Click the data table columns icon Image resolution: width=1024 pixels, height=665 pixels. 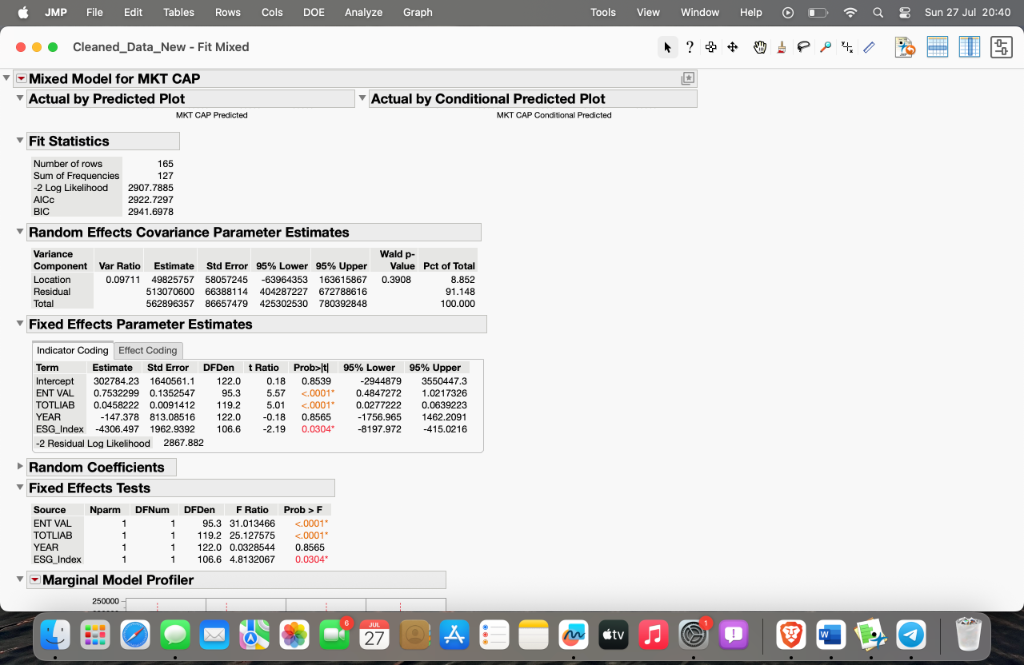click(x=969, y=47)
